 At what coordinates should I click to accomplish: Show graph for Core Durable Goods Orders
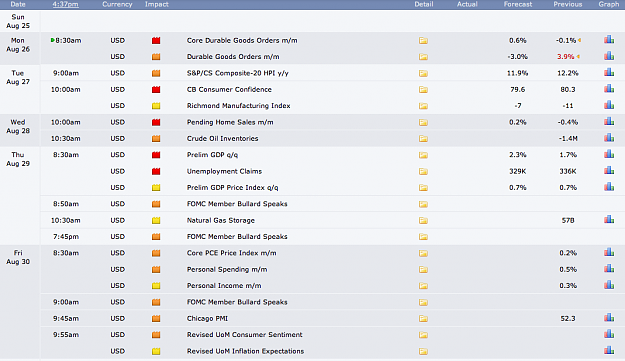coord(609,39)
